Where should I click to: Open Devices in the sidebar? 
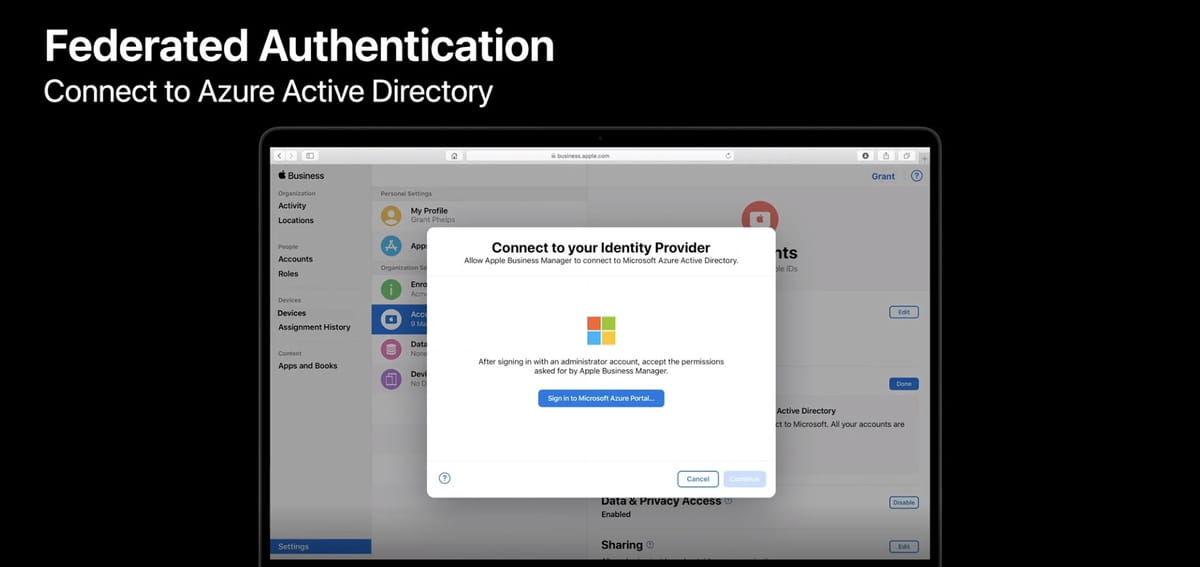click(x=292, y=313)
